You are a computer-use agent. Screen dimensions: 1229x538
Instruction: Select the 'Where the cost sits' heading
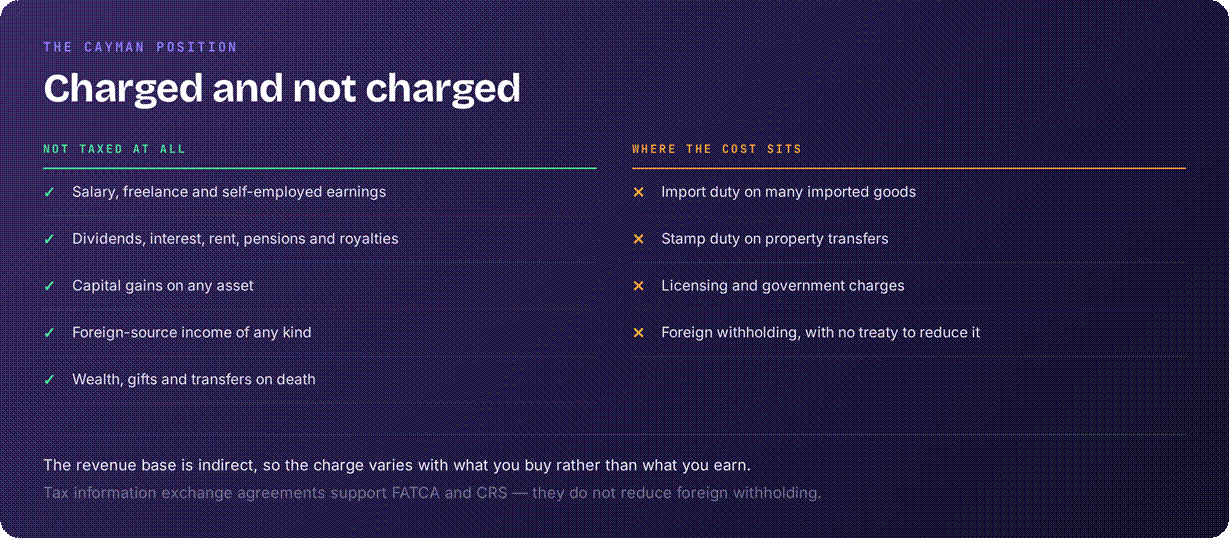[x=717, y=149]
